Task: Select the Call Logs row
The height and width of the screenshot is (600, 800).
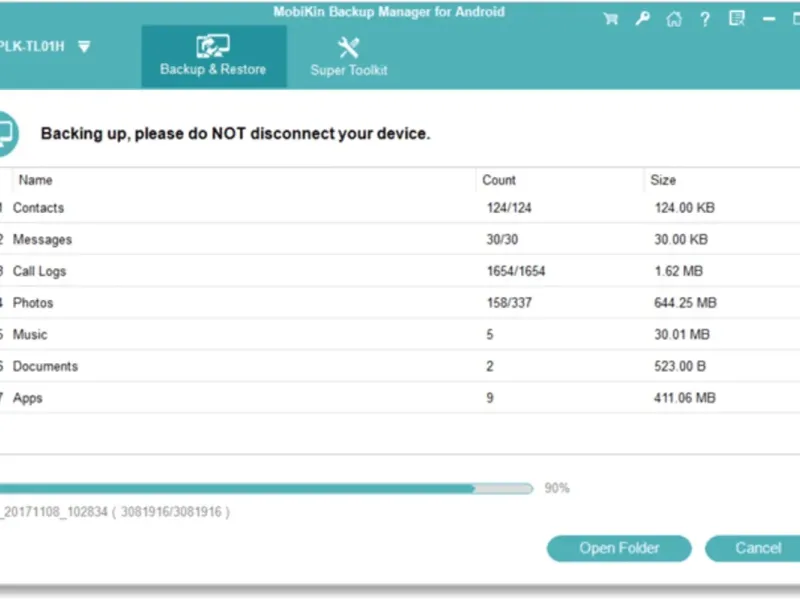Action: coord(400,271)
